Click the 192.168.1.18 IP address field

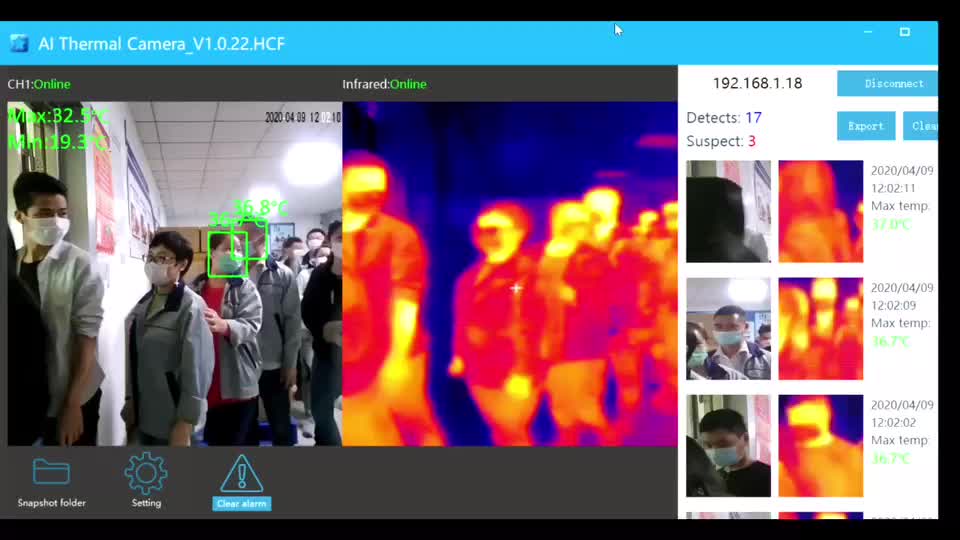pyautogui.click(x=757, y=83)
